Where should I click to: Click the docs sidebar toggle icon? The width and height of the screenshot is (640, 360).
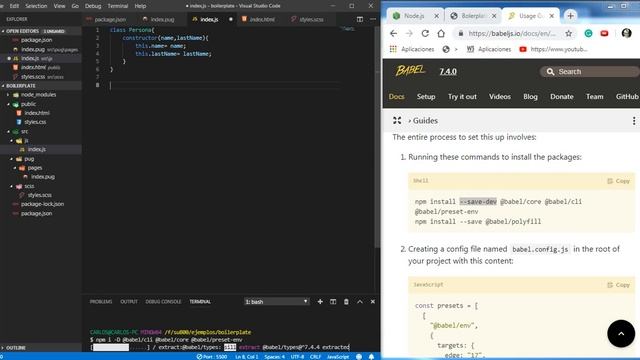397,120
